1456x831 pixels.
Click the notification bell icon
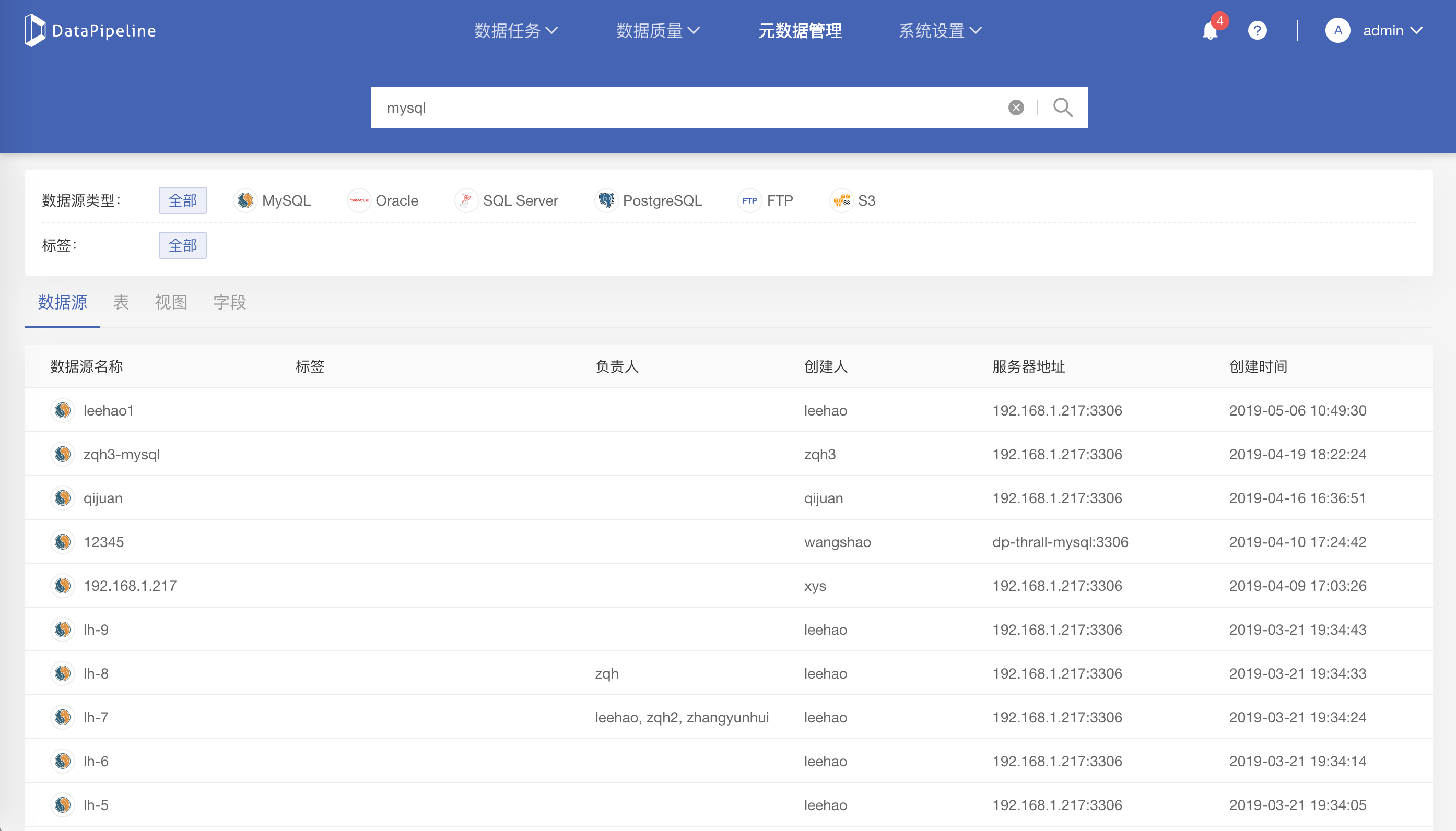coord(1210,31)
